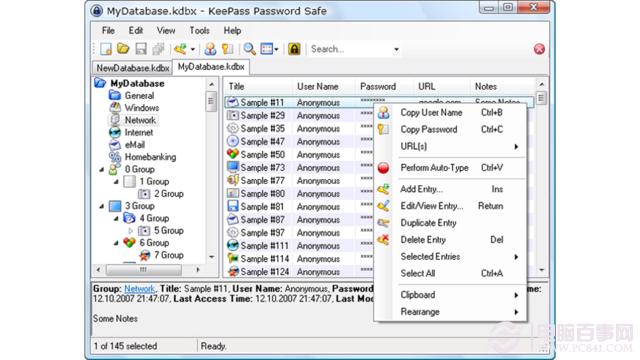
Task: Click the red close-tab icon at toolbar right
Action: 539,49
